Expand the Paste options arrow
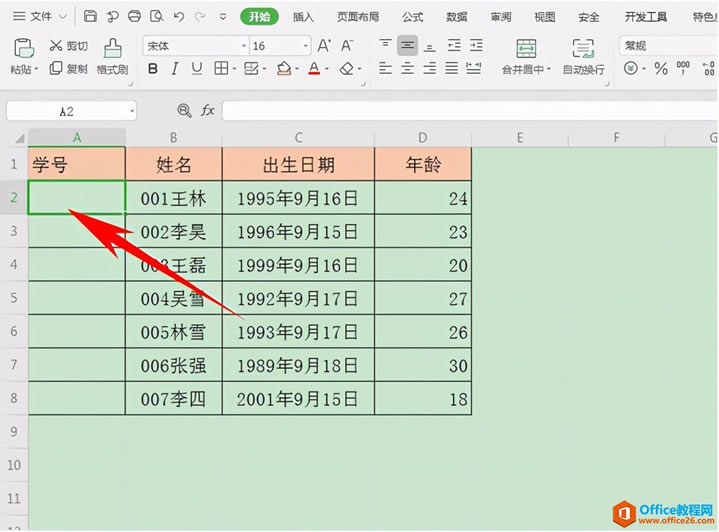719x532 pixels. (x=36, y=69)
